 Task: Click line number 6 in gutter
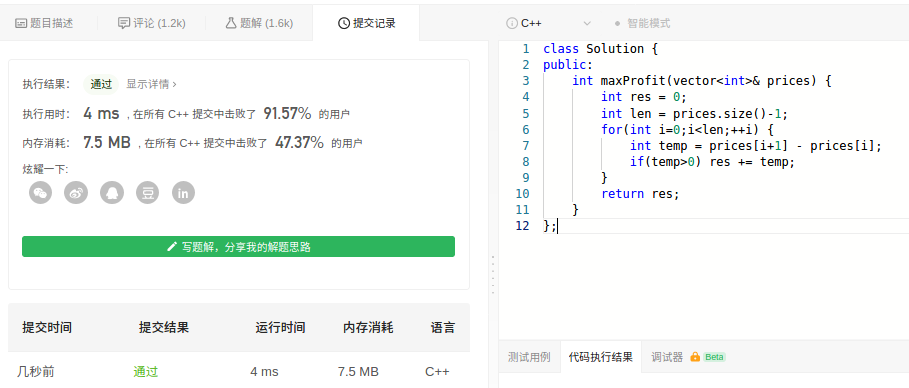tap(526, 129)
